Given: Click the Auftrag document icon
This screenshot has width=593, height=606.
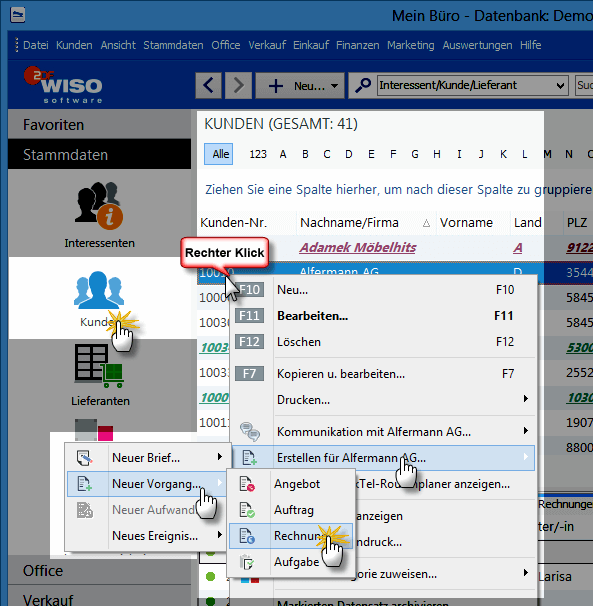Looking at the screenshot, I should 247,510.
